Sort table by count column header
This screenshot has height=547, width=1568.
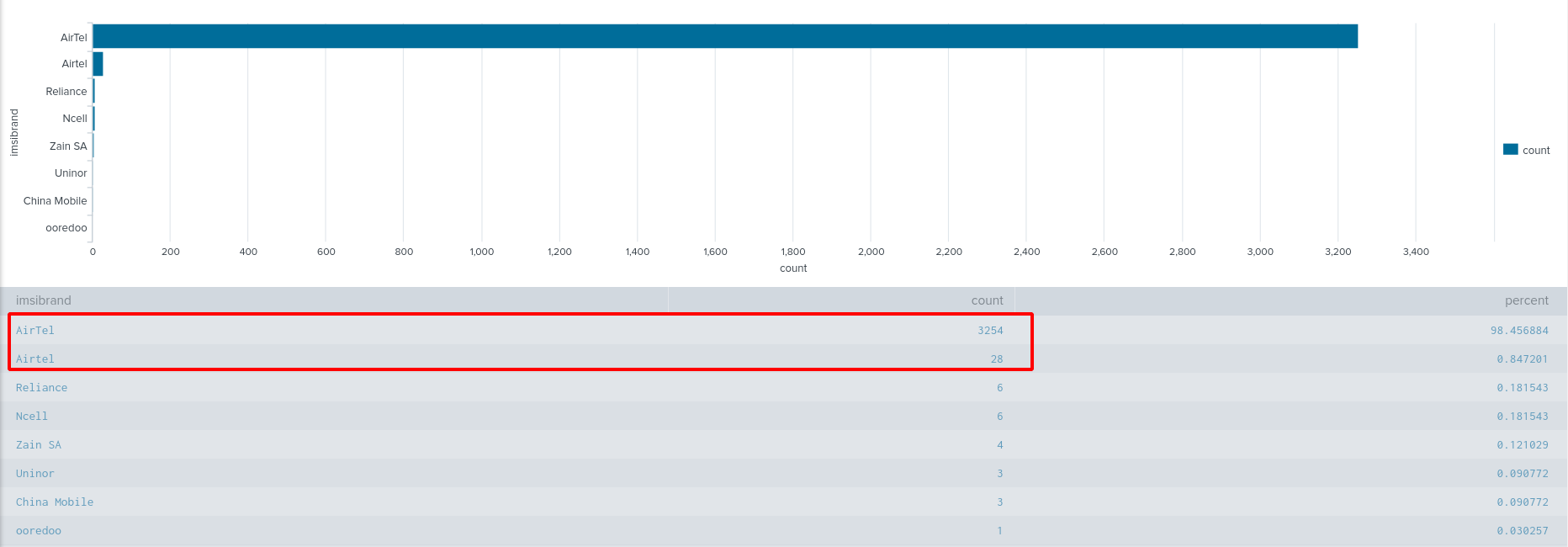click(x=987, y=300)
